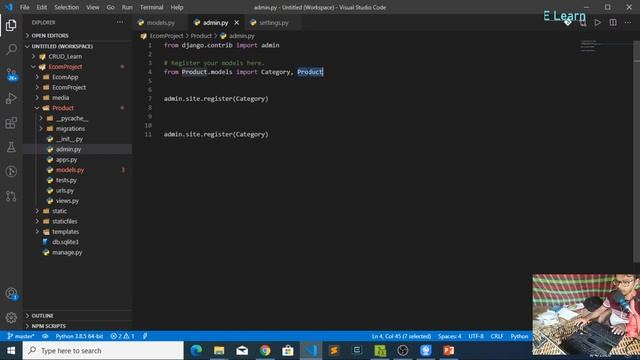The image size is (640, 360).
Task: Split the editor to the right
Action: (613, 23)
